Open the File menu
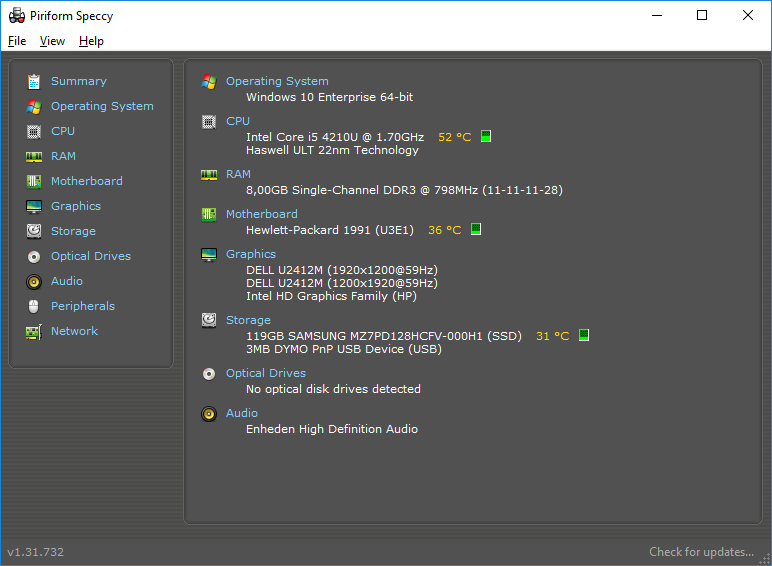 17,41
